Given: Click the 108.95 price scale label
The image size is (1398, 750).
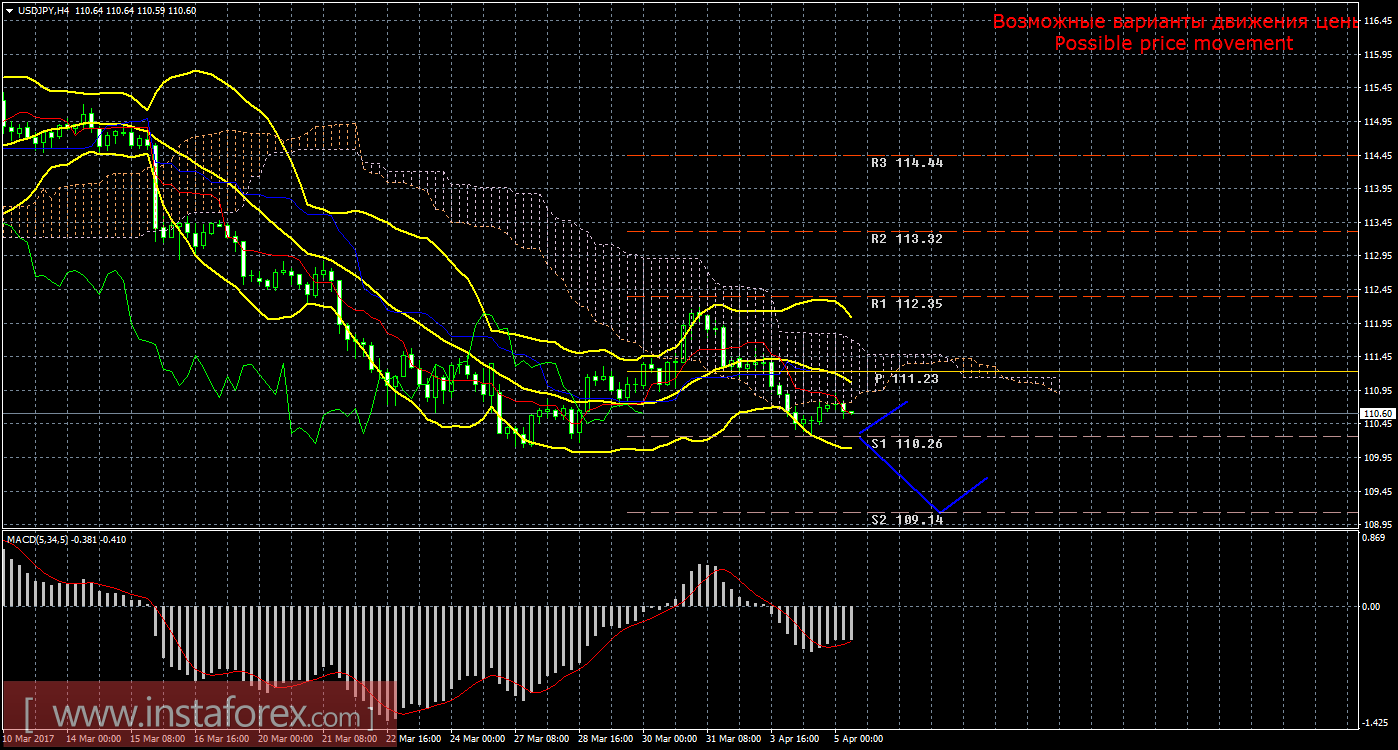Looking at the screenshot, I should coord(1377,525).
